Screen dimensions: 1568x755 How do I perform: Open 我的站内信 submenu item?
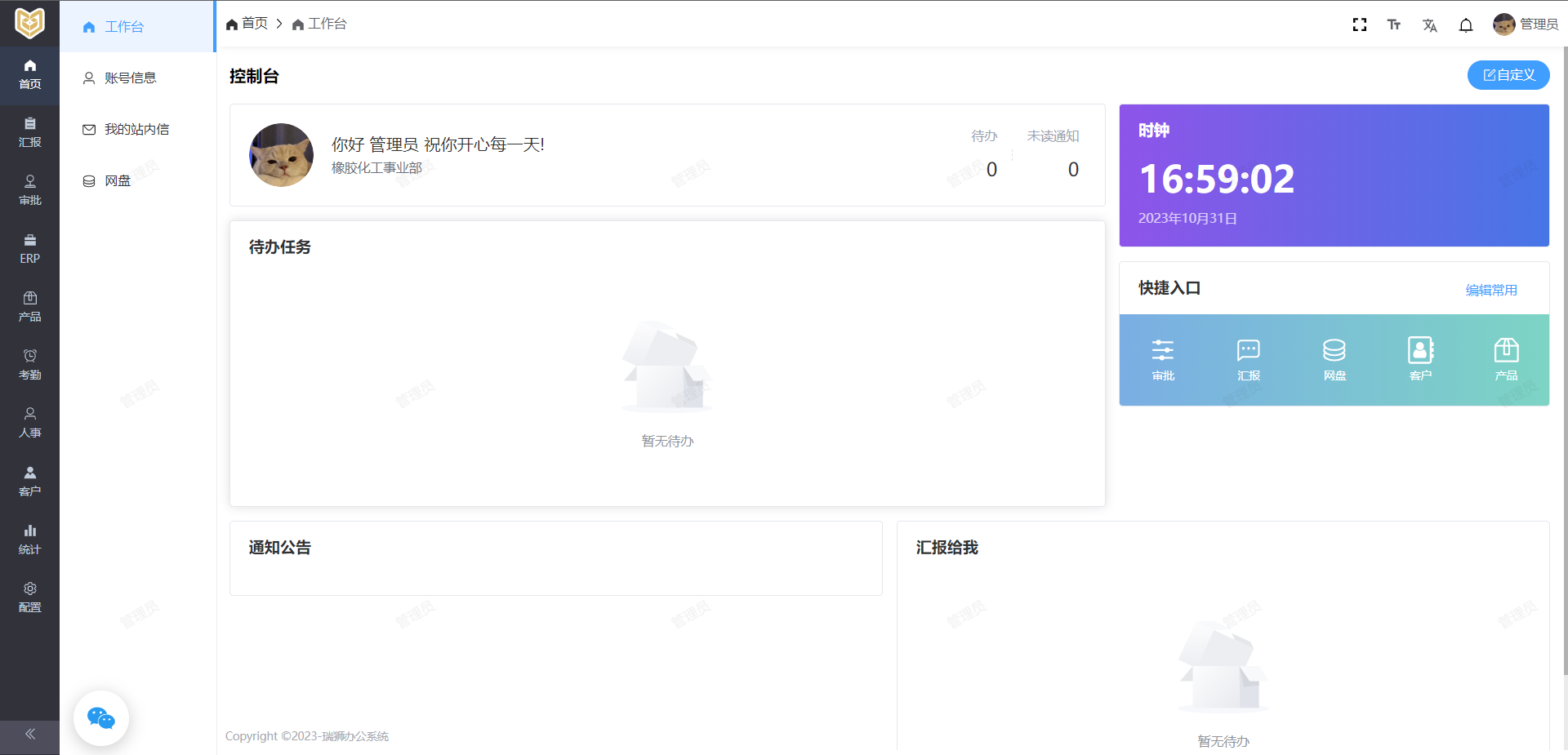(136, 130)
